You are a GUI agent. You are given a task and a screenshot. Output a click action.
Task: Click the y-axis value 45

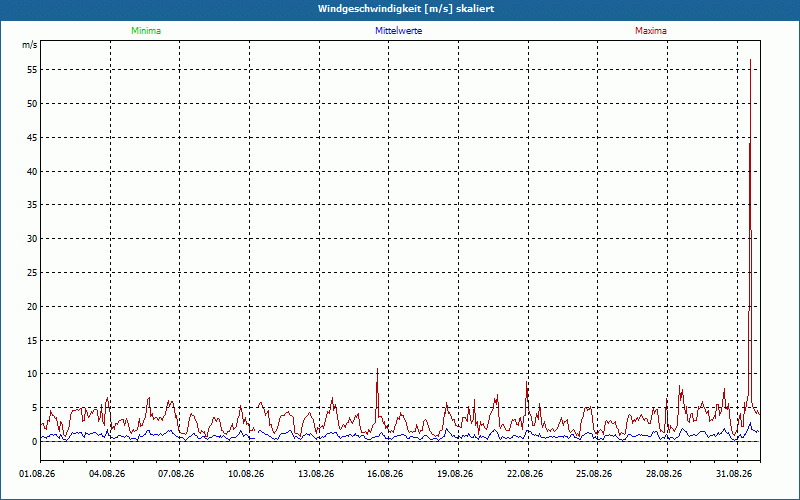tap(32, 138)
